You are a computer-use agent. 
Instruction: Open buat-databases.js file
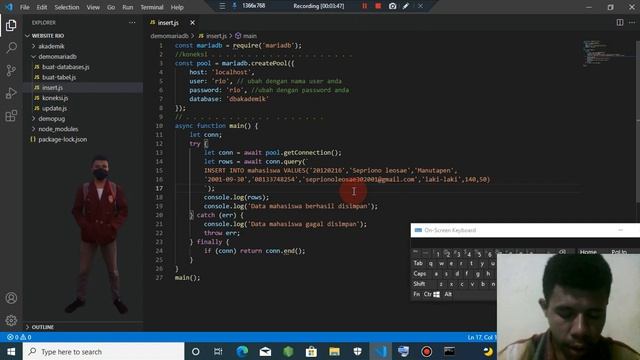[x=66, y=67]
